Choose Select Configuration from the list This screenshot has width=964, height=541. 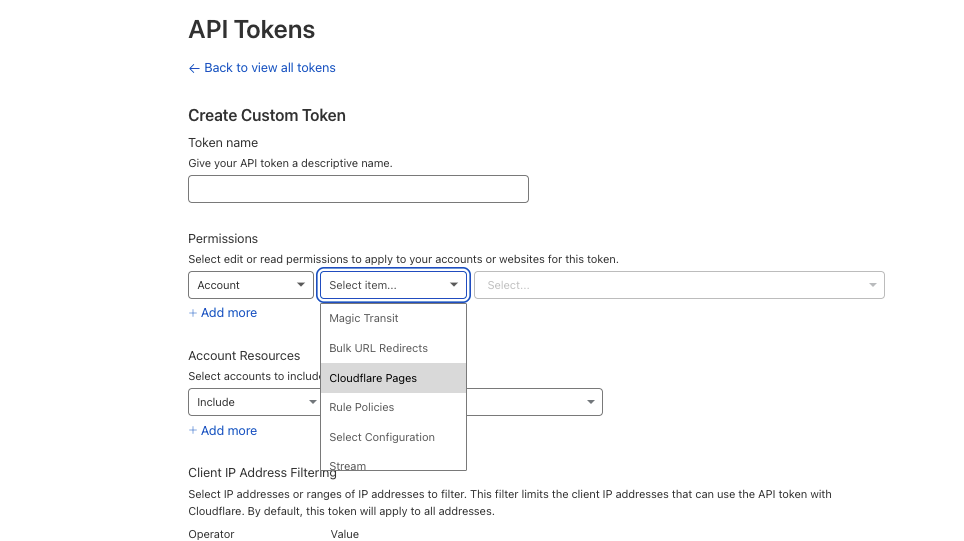382,437
